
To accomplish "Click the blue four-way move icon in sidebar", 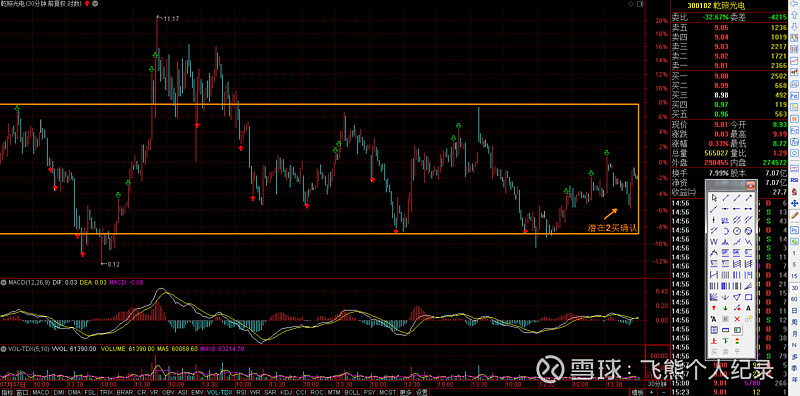I will coord(794,204).
